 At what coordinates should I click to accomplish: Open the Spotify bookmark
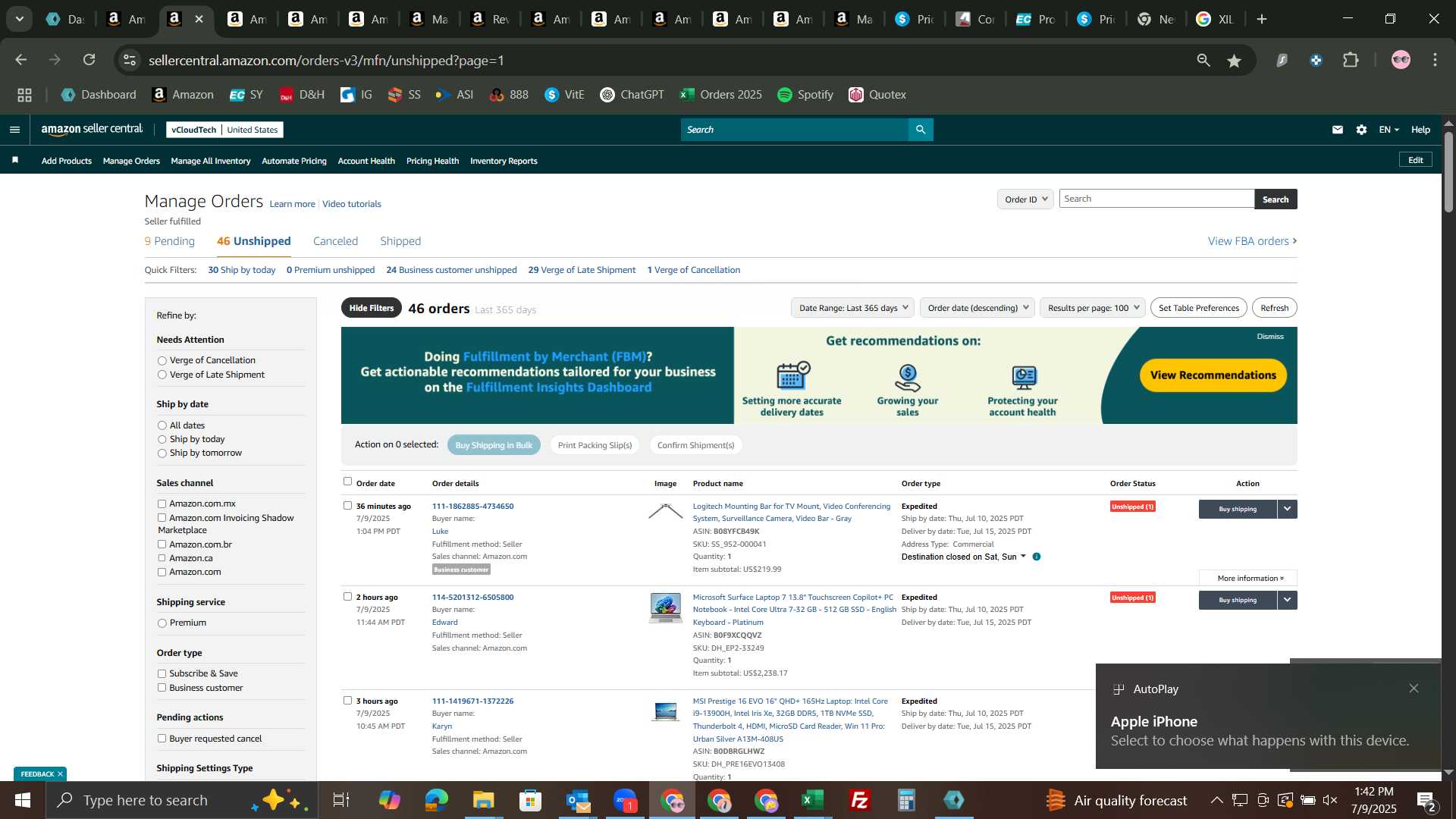pyautogui.click(x=805, y=95)
